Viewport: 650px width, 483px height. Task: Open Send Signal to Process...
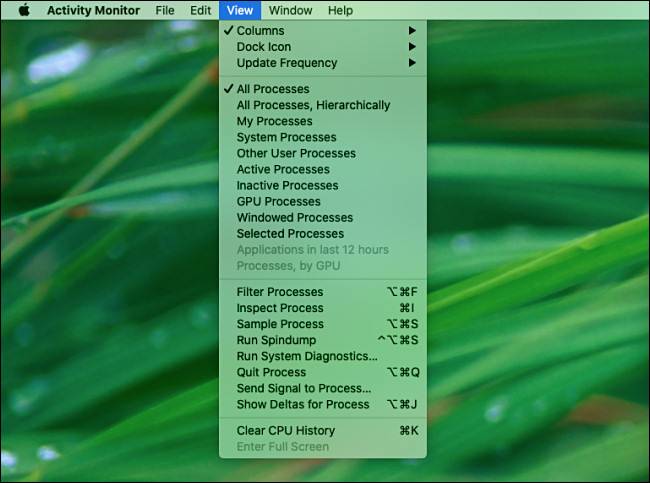323,388
